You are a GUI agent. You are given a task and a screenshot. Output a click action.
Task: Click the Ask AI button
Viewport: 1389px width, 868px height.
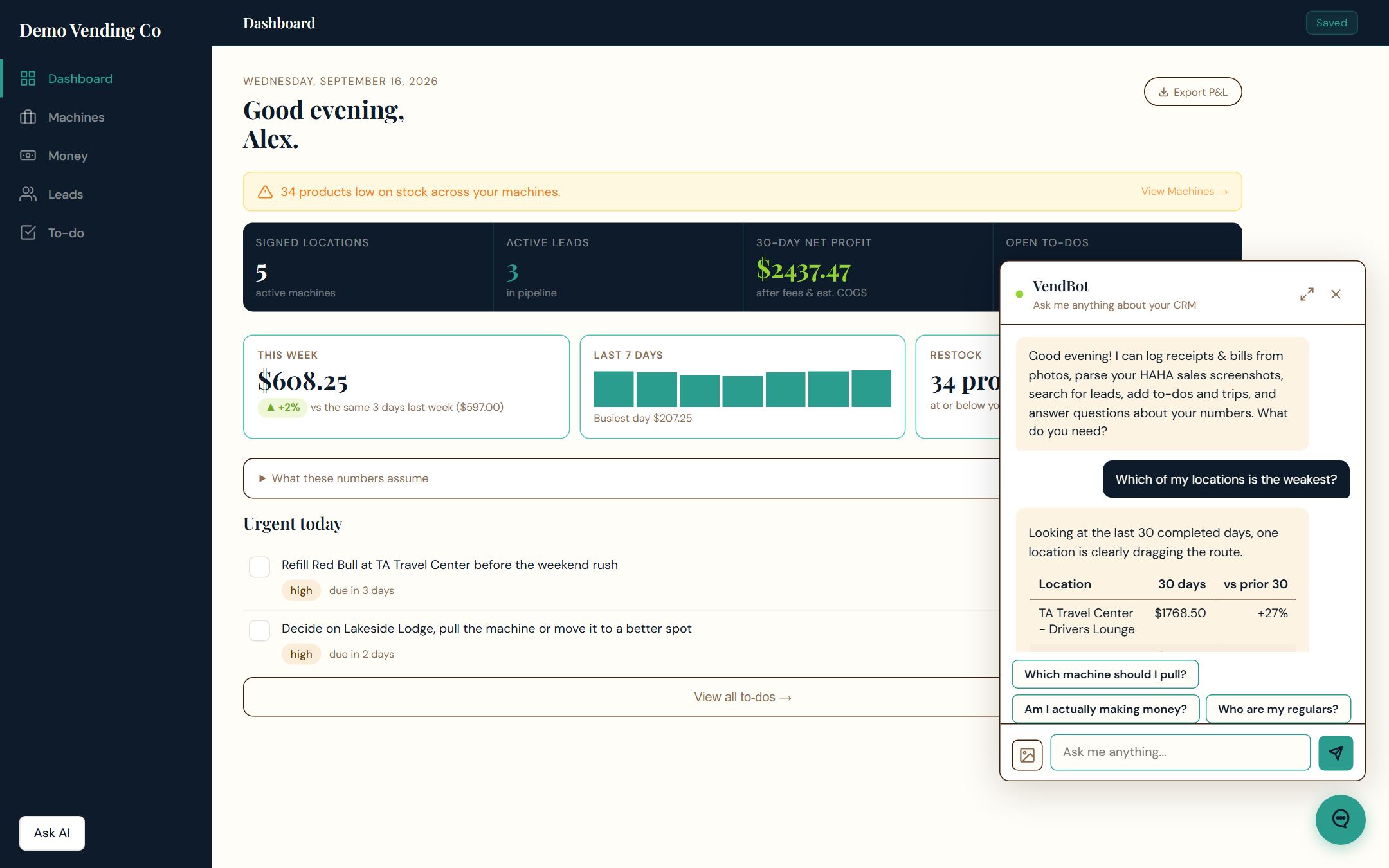tap(52, 833)
